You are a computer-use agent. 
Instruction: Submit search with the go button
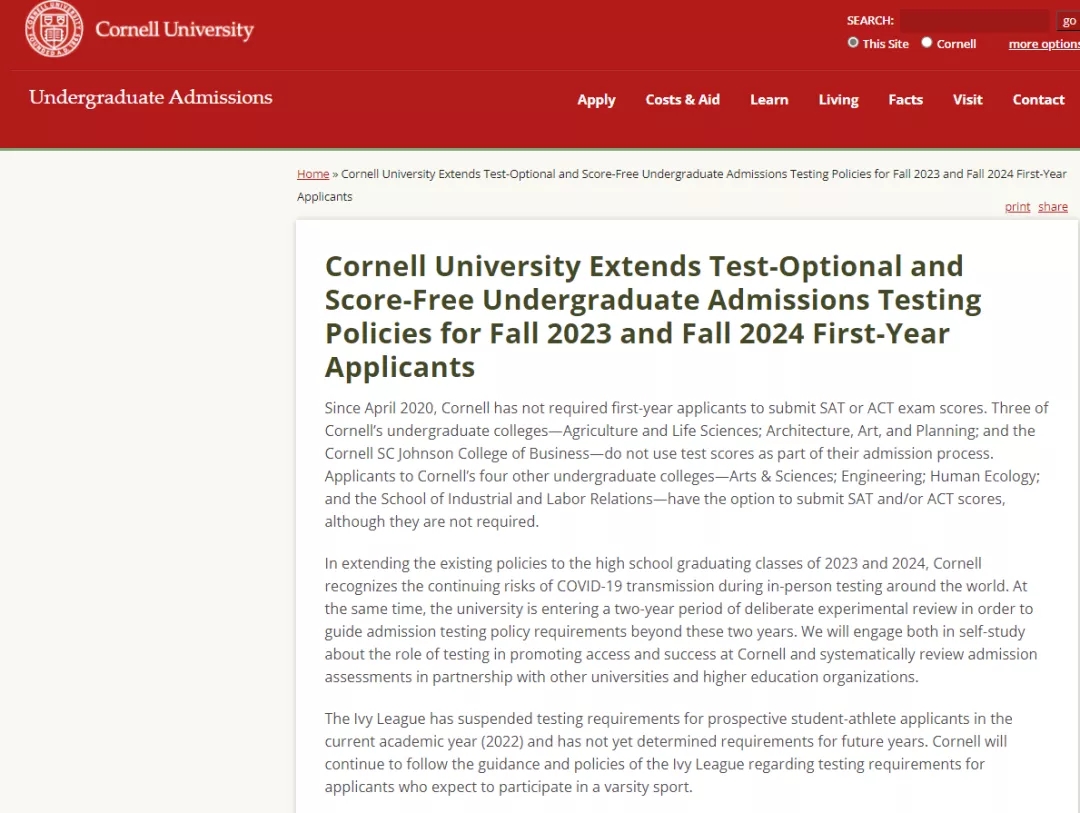click(x=1068, y=21)
